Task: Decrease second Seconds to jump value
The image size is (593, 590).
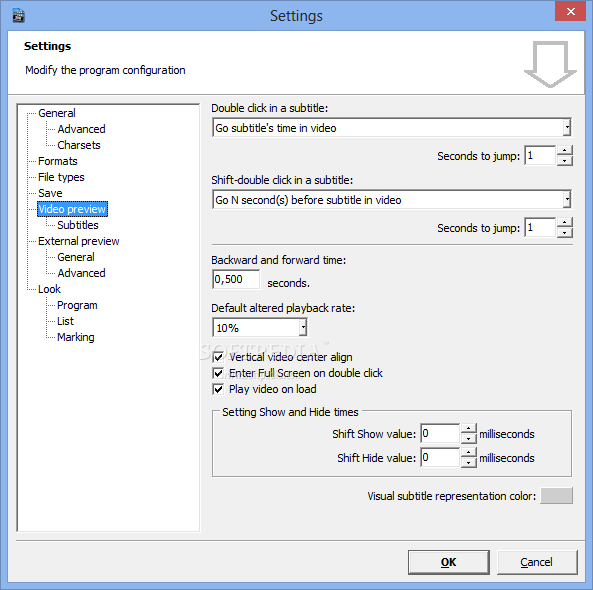Action: coord(565,233)
